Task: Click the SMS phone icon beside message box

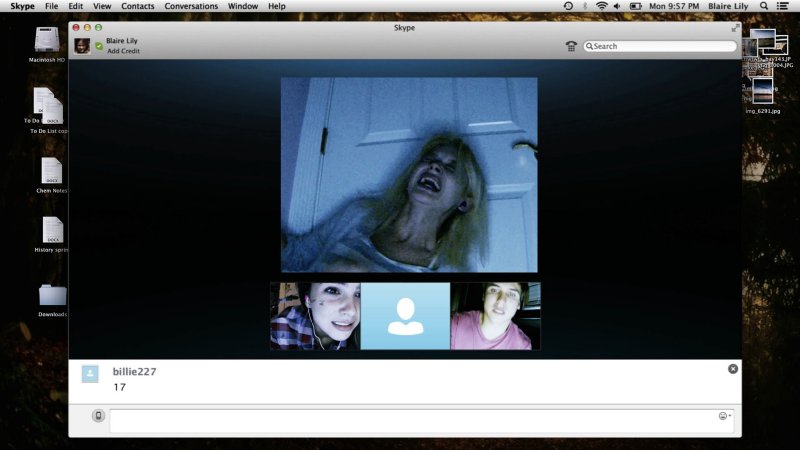Action: point(98,416)
